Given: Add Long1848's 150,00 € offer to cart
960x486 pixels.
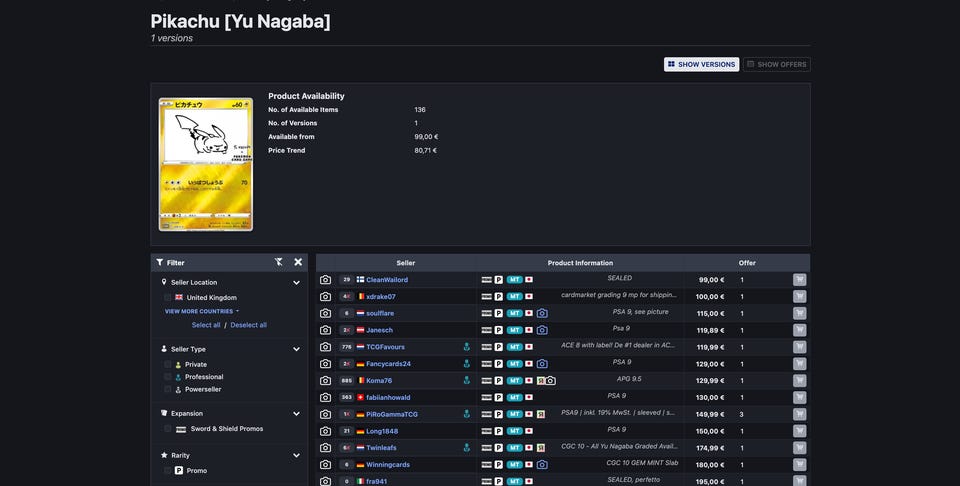Looking at the screenshot, I should point(800,432).
